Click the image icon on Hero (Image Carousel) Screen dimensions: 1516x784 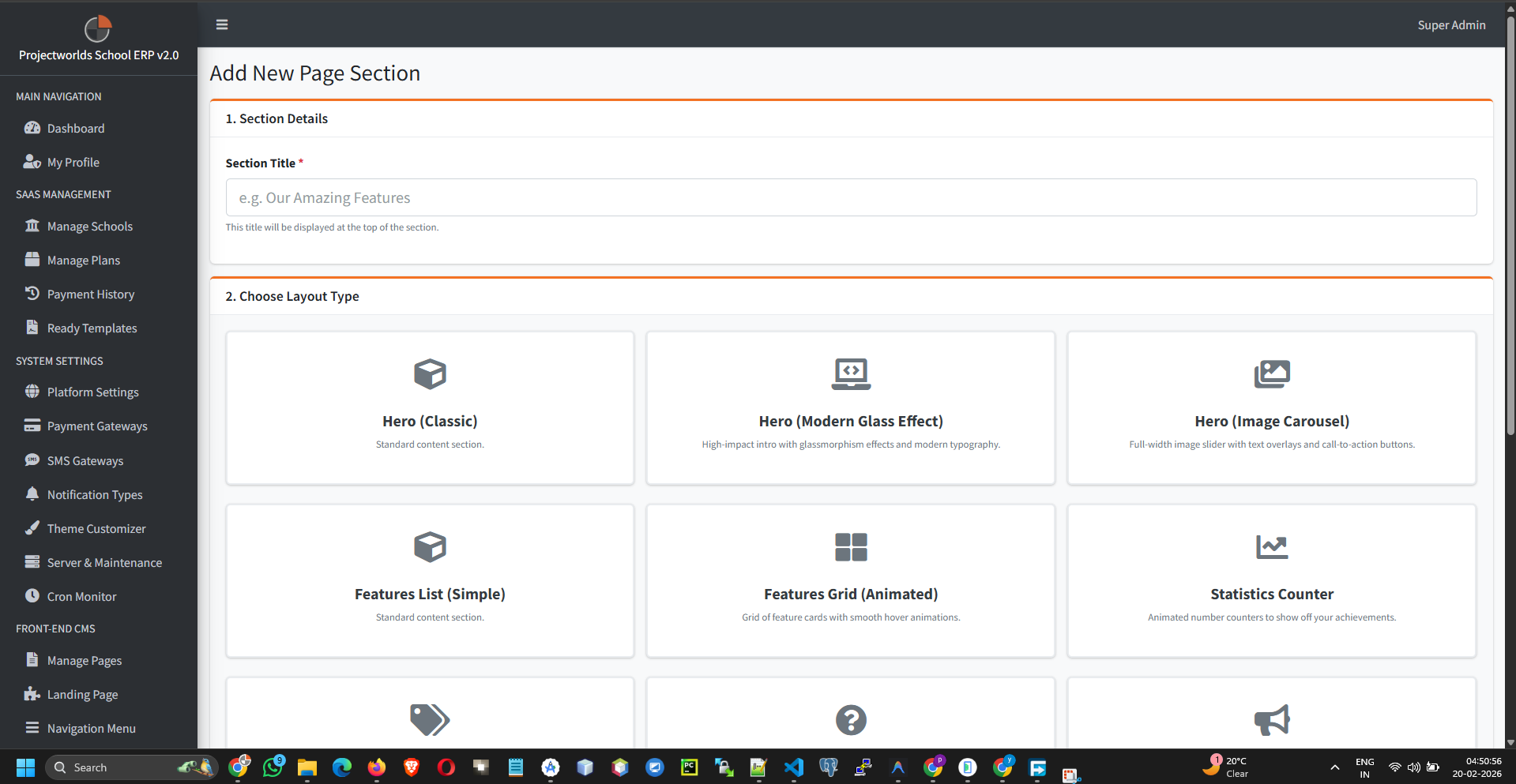(1271, 373)
